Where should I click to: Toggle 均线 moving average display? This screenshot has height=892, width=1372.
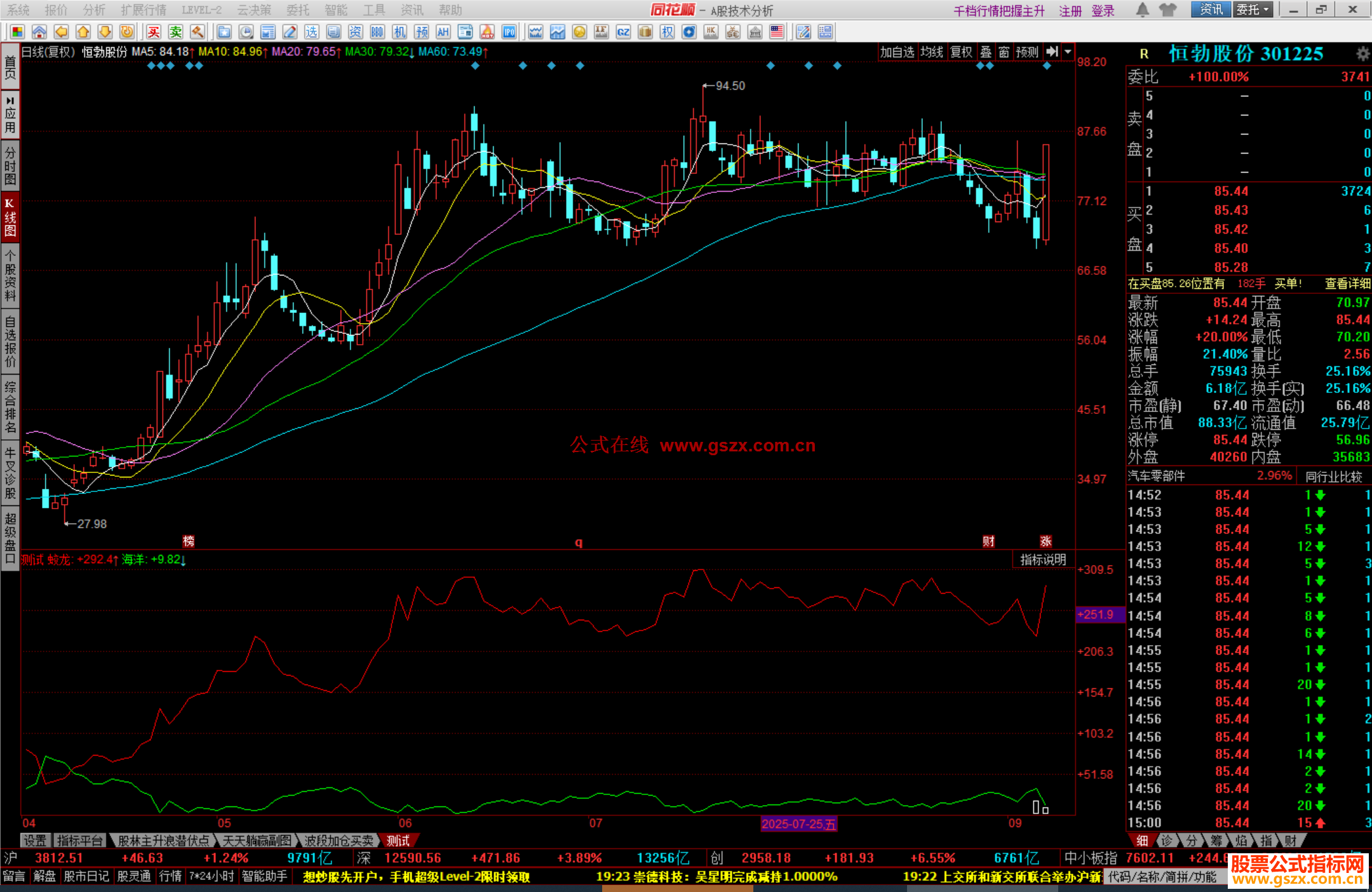(x=932, y=52)
